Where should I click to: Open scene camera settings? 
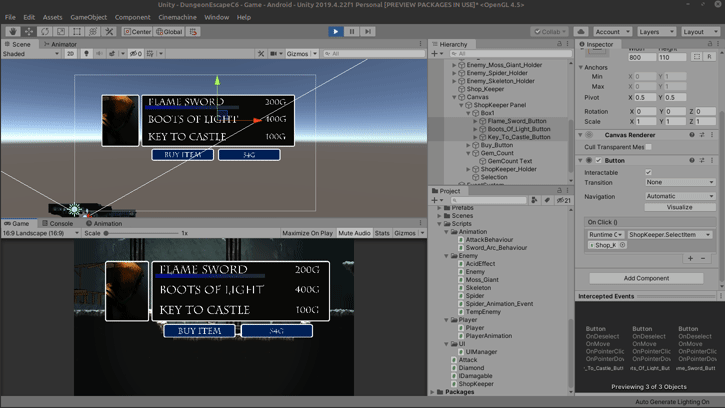[274, 54]
